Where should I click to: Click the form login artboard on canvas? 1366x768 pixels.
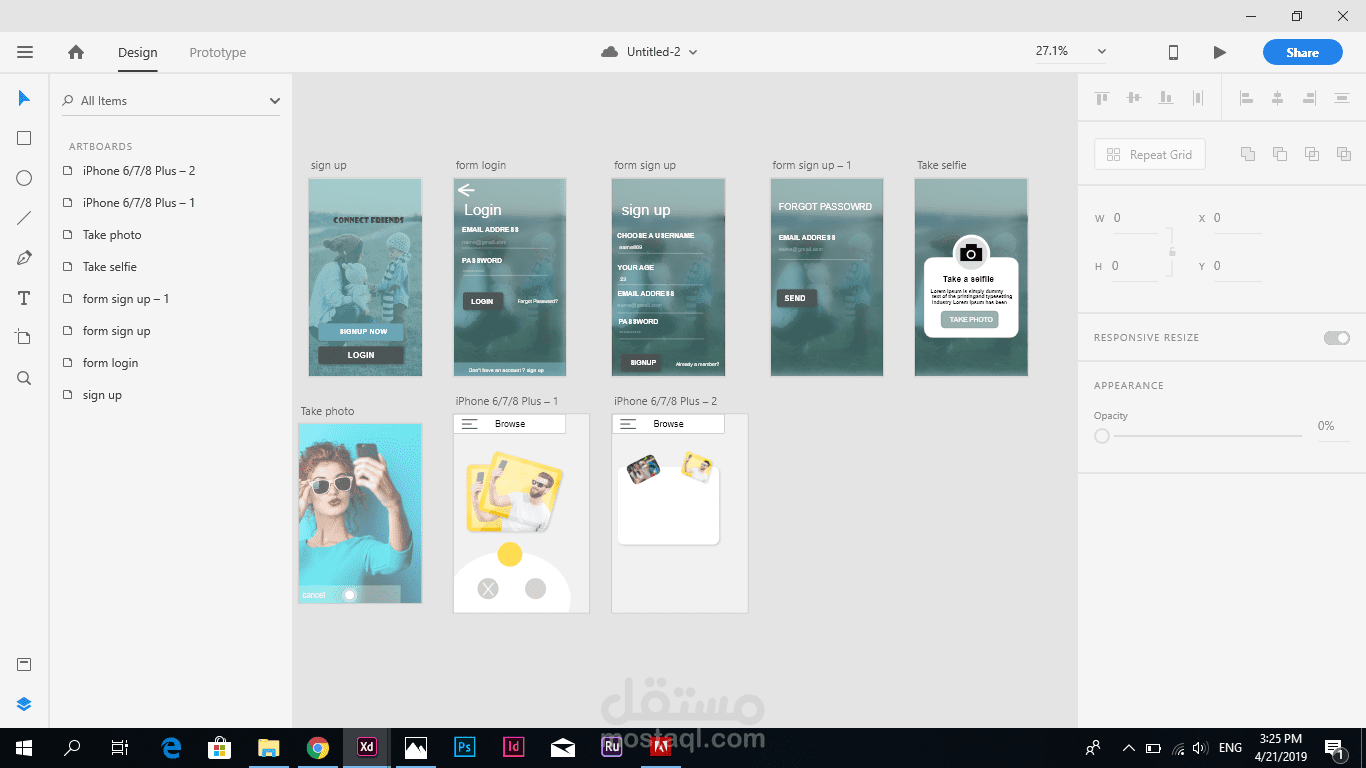pos(510,277)
